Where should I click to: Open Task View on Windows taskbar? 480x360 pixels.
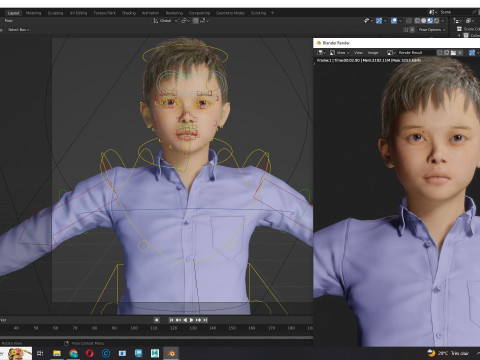[40, 353]
